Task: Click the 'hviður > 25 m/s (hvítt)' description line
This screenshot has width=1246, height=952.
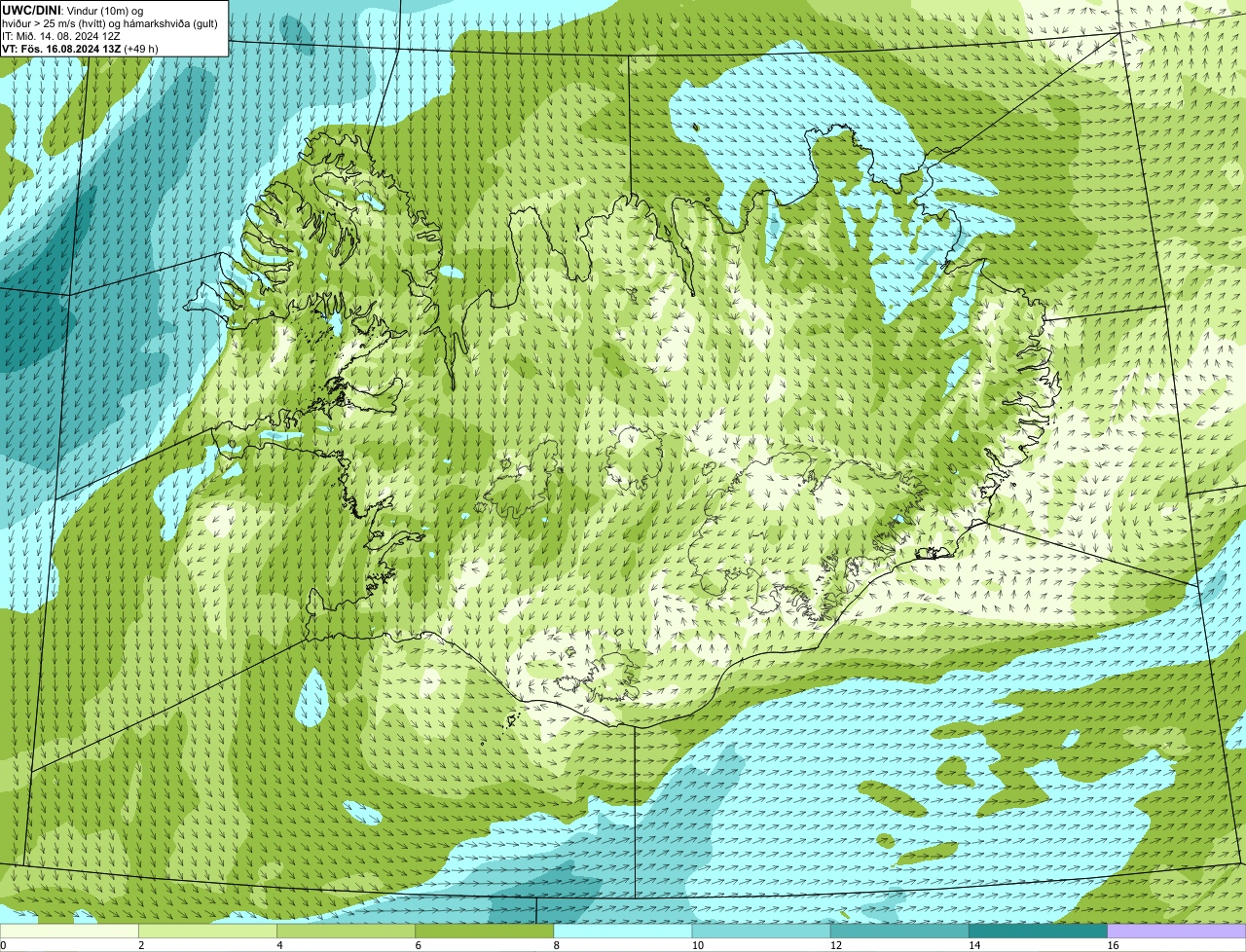Action: [110, 23]
